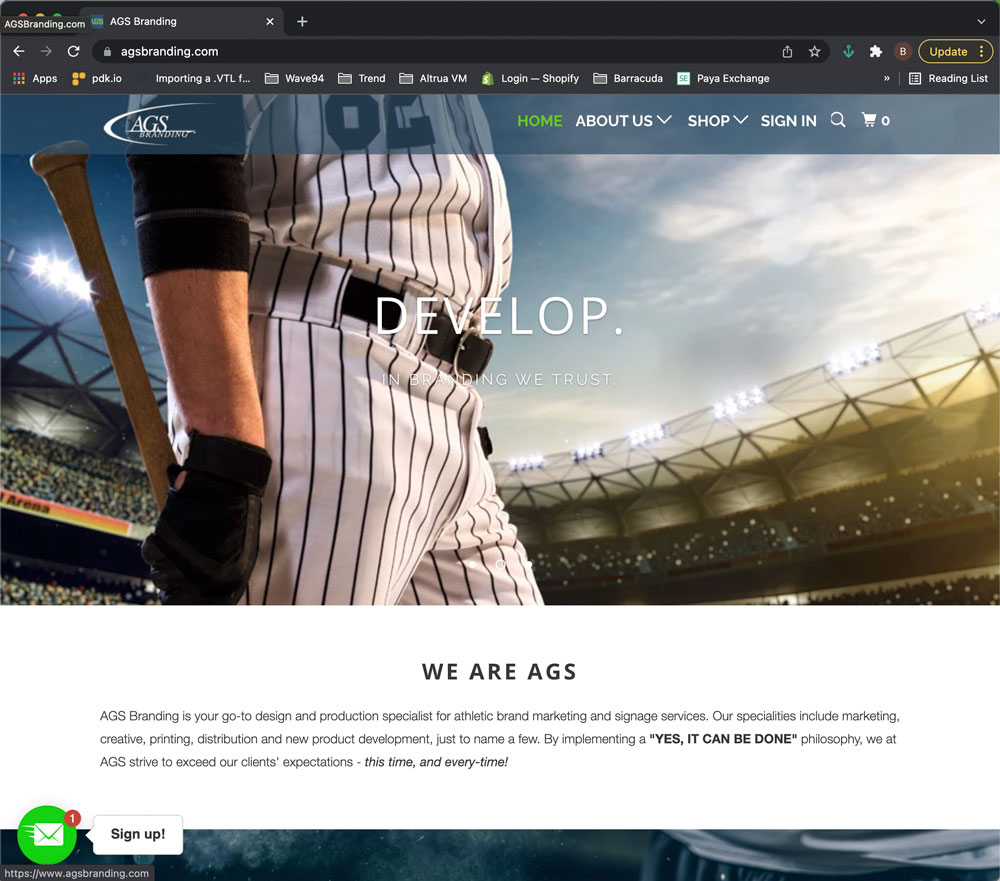Viewport: 1000px width, 881px height.
Task: Open the Extensions puzzle icon
Action: [876, 52]
